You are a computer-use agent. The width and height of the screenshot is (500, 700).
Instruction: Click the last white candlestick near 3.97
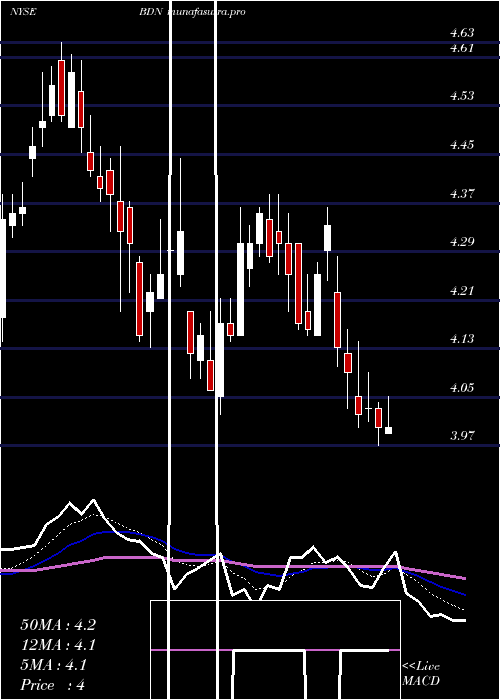[x=388, y=430]
